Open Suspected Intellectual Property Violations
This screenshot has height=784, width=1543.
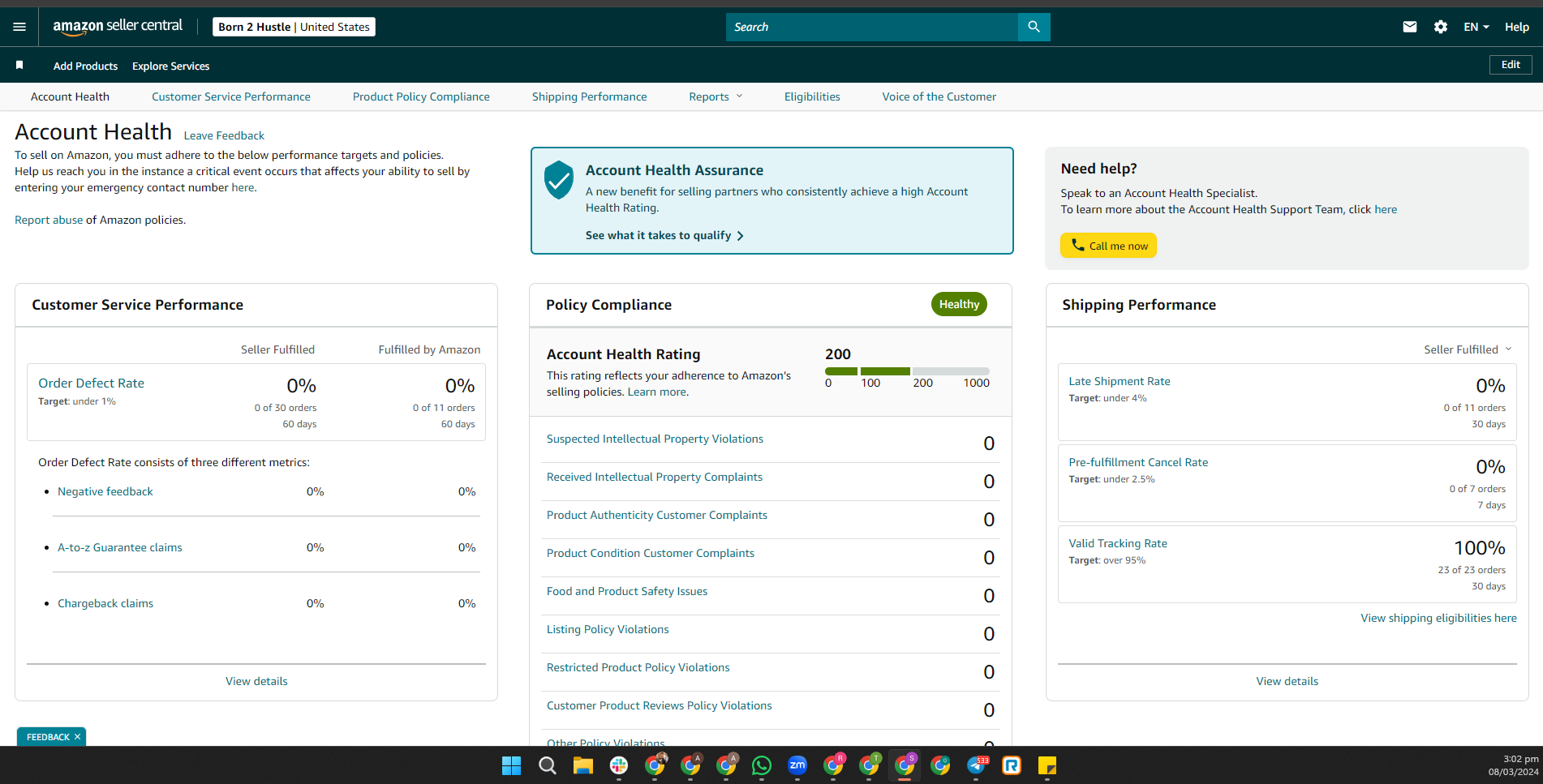655,439
